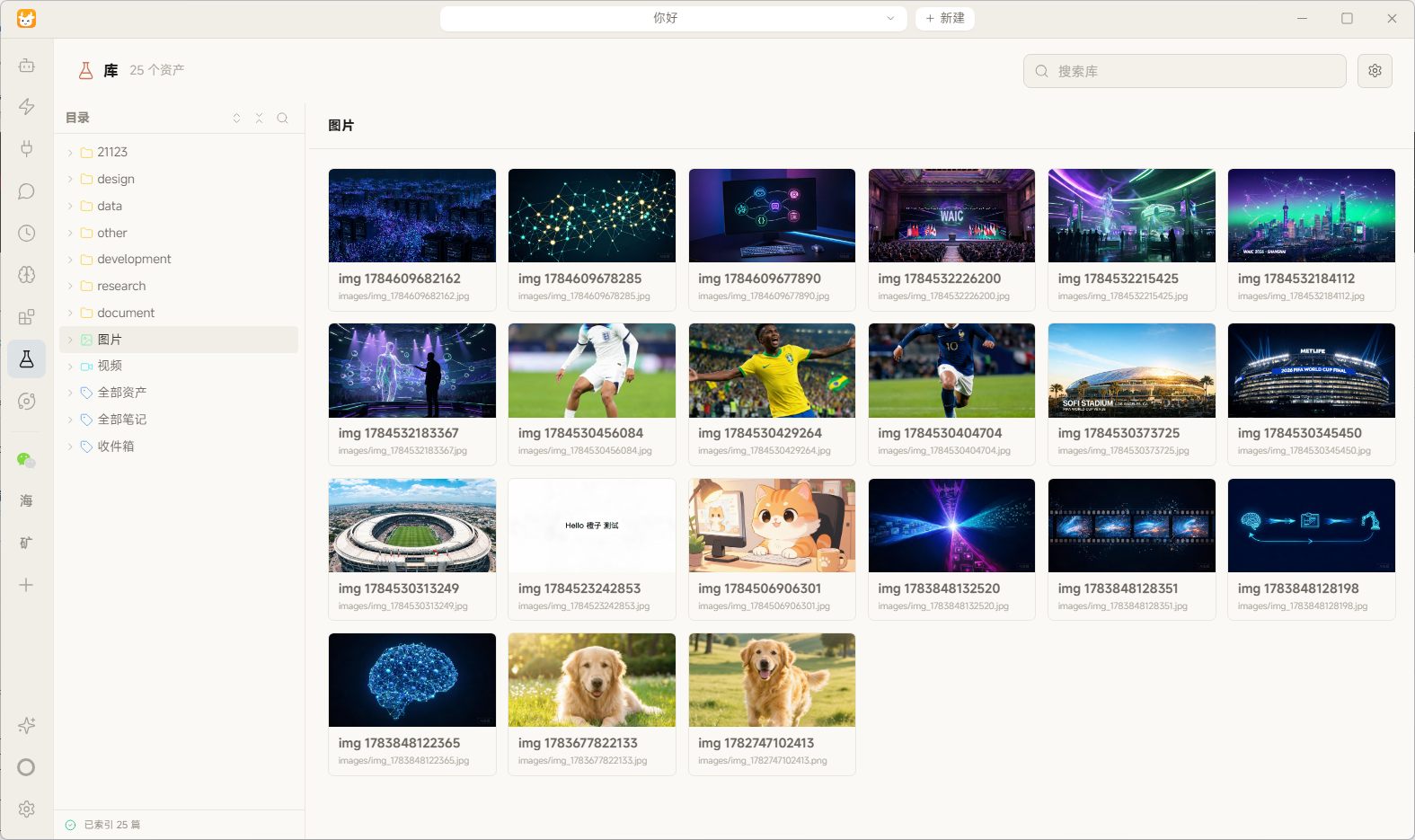Open the plug icon in sidebar
Screen dimensions: 1415x840
[x=27, y=149]
